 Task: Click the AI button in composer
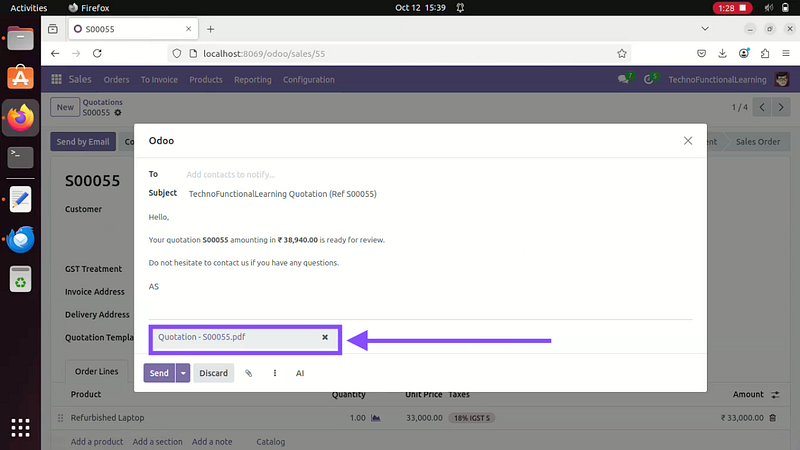click(x=300, y=373)
